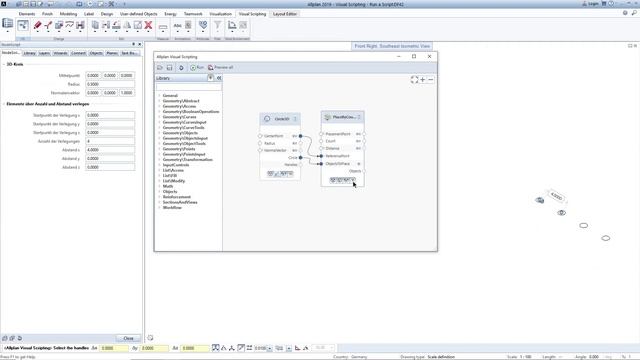Click the Preview all button
Image resolution: width=640 pixels, height=360 pixels.
click(220, 67)
